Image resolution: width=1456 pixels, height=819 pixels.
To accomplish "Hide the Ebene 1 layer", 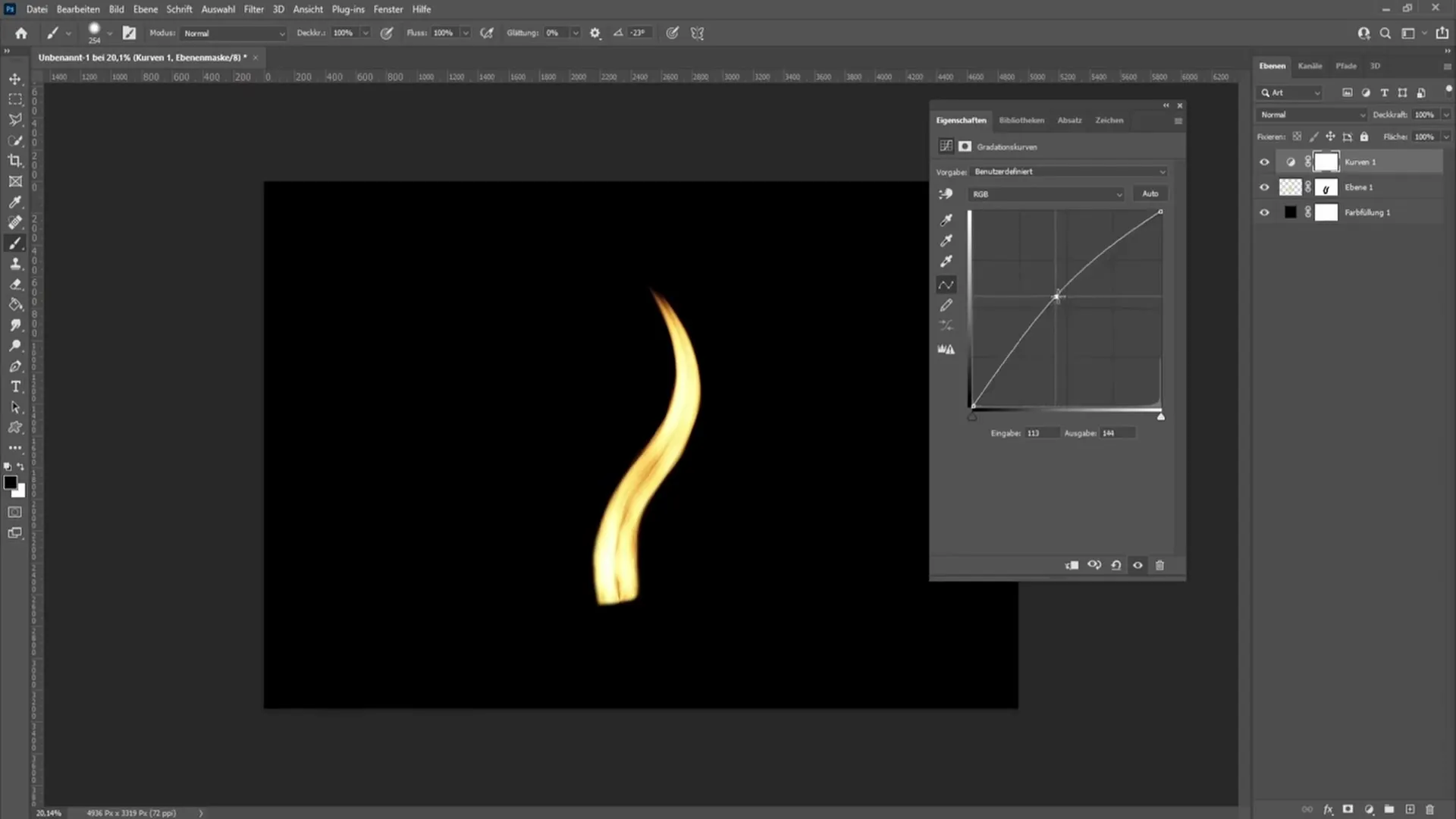I will pos(1264,187).
